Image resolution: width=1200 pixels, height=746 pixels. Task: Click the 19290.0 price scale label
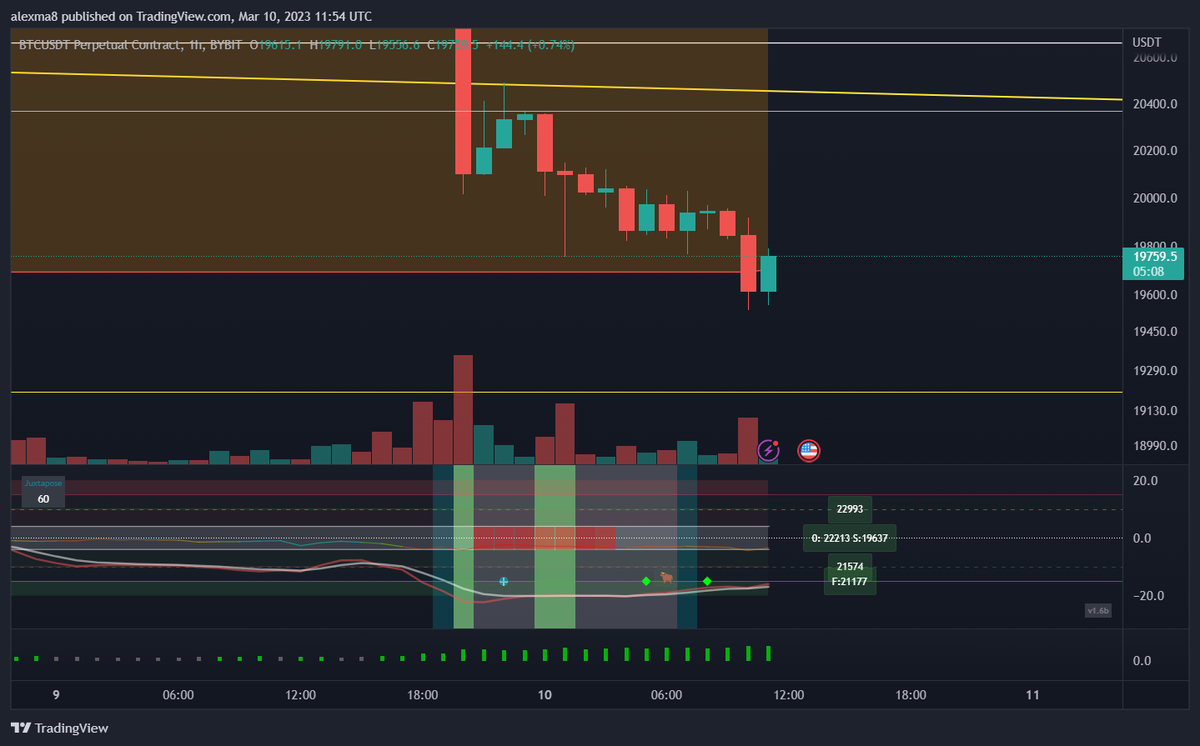[x=1153, y=371]
